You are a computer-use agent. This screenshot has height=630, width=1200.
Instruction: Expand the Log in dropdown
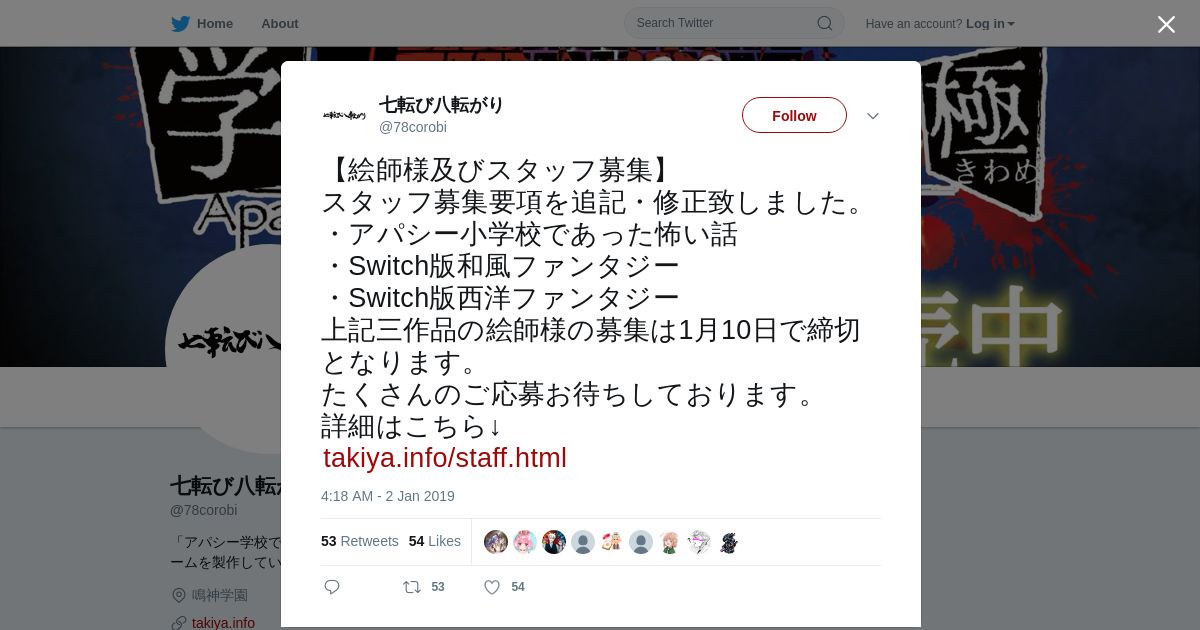(990, 23)
